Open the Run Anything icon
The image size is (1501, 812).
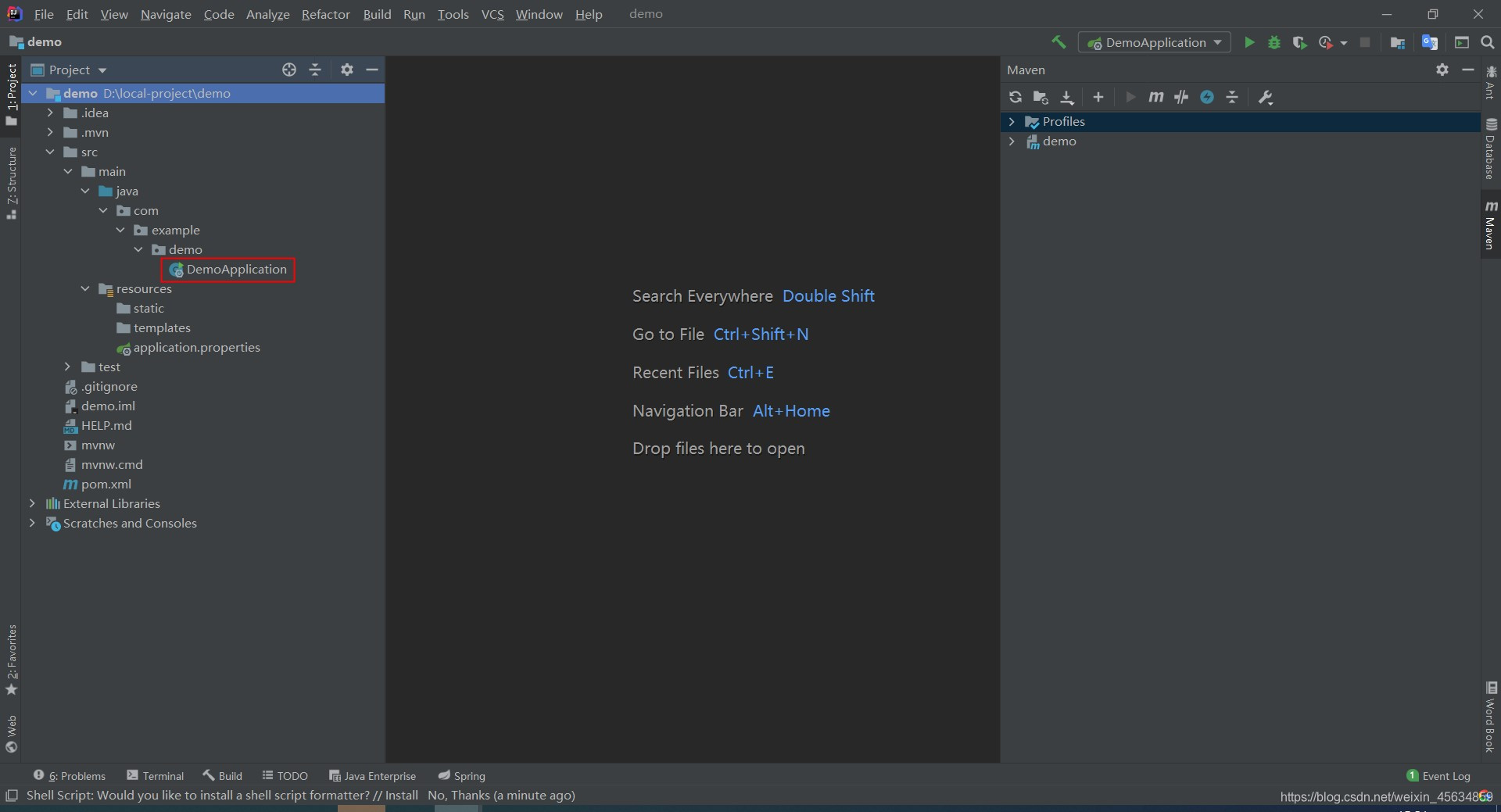[x=1462, y=42]
